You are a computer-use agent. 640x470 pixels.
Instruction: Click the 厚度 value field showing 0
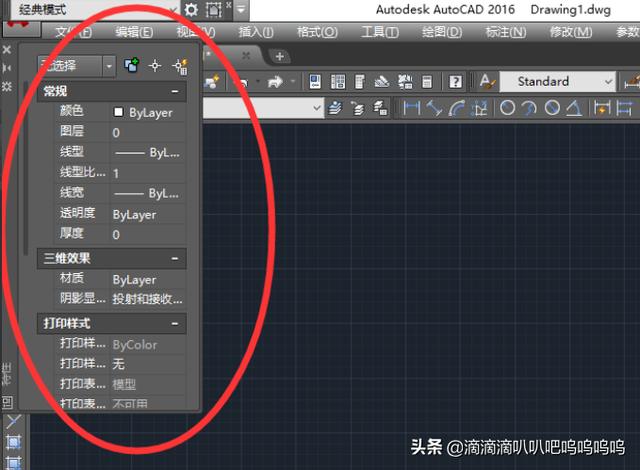147,235
